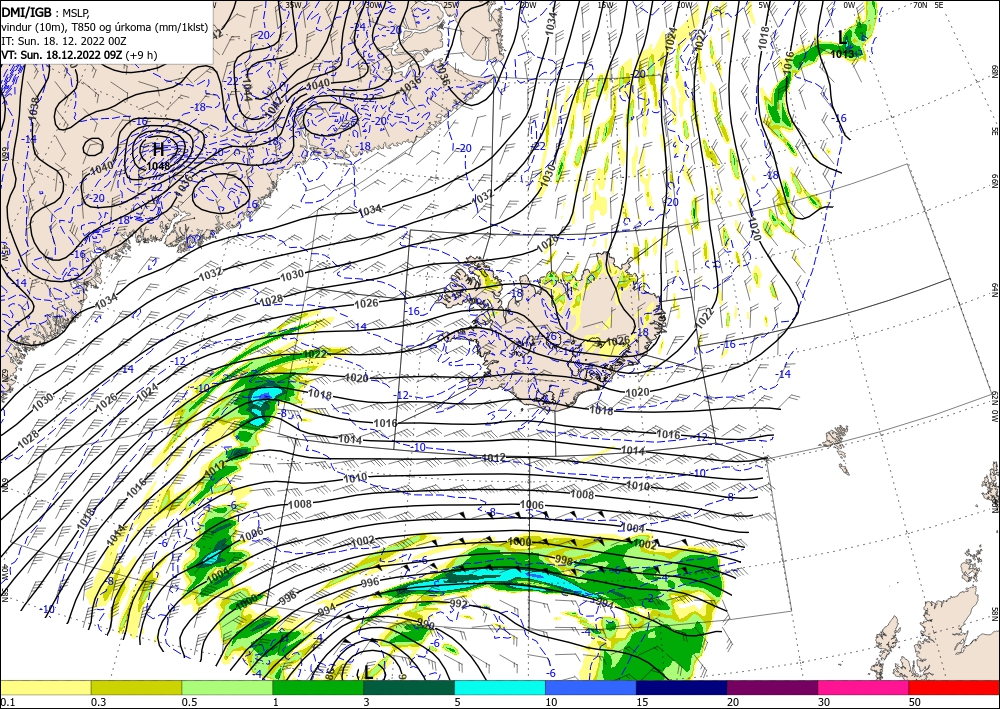Click the '35W' longitude label at top

[293, 5]
